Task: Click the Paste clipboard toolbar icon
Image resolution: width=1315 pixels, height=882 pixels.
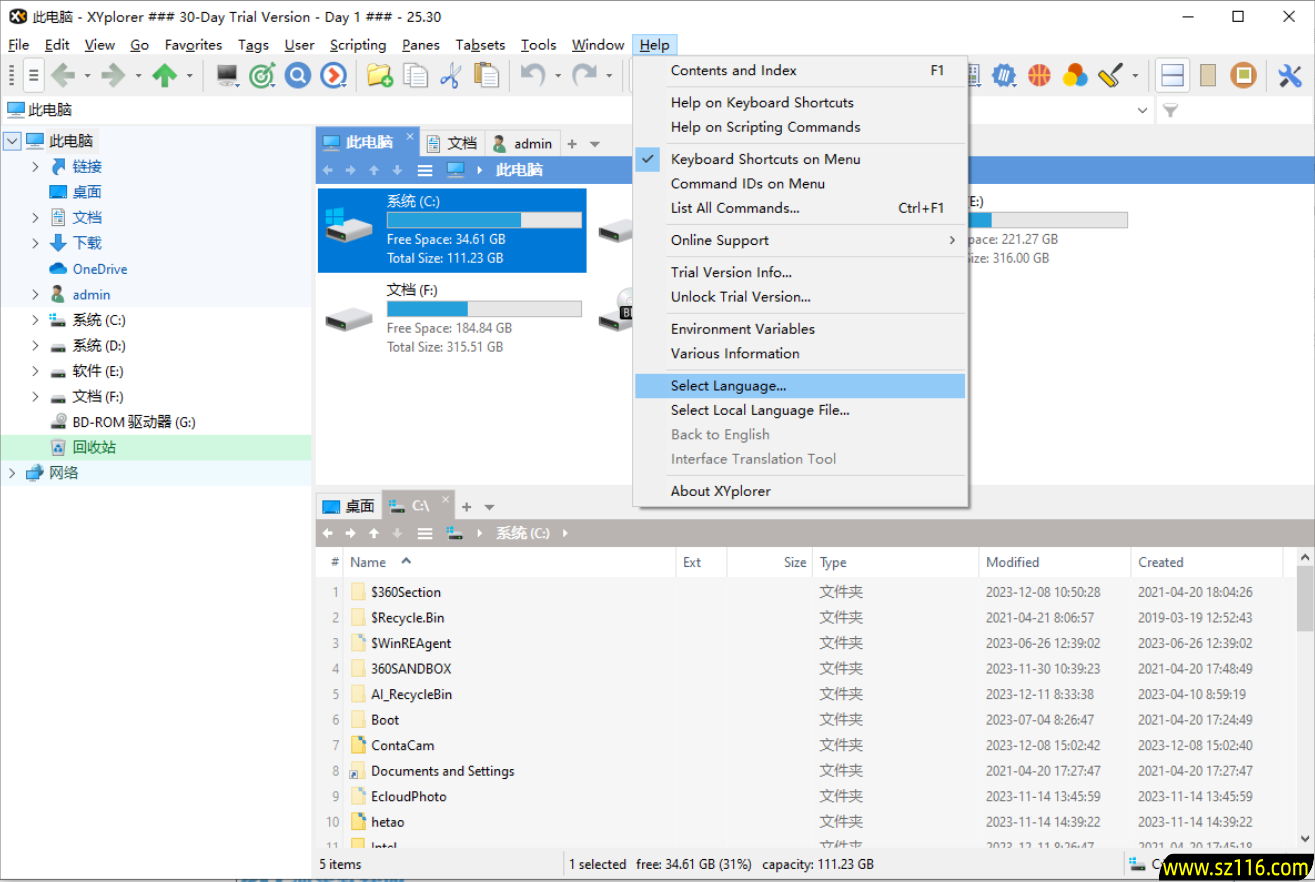Action: tap(486, 75)
